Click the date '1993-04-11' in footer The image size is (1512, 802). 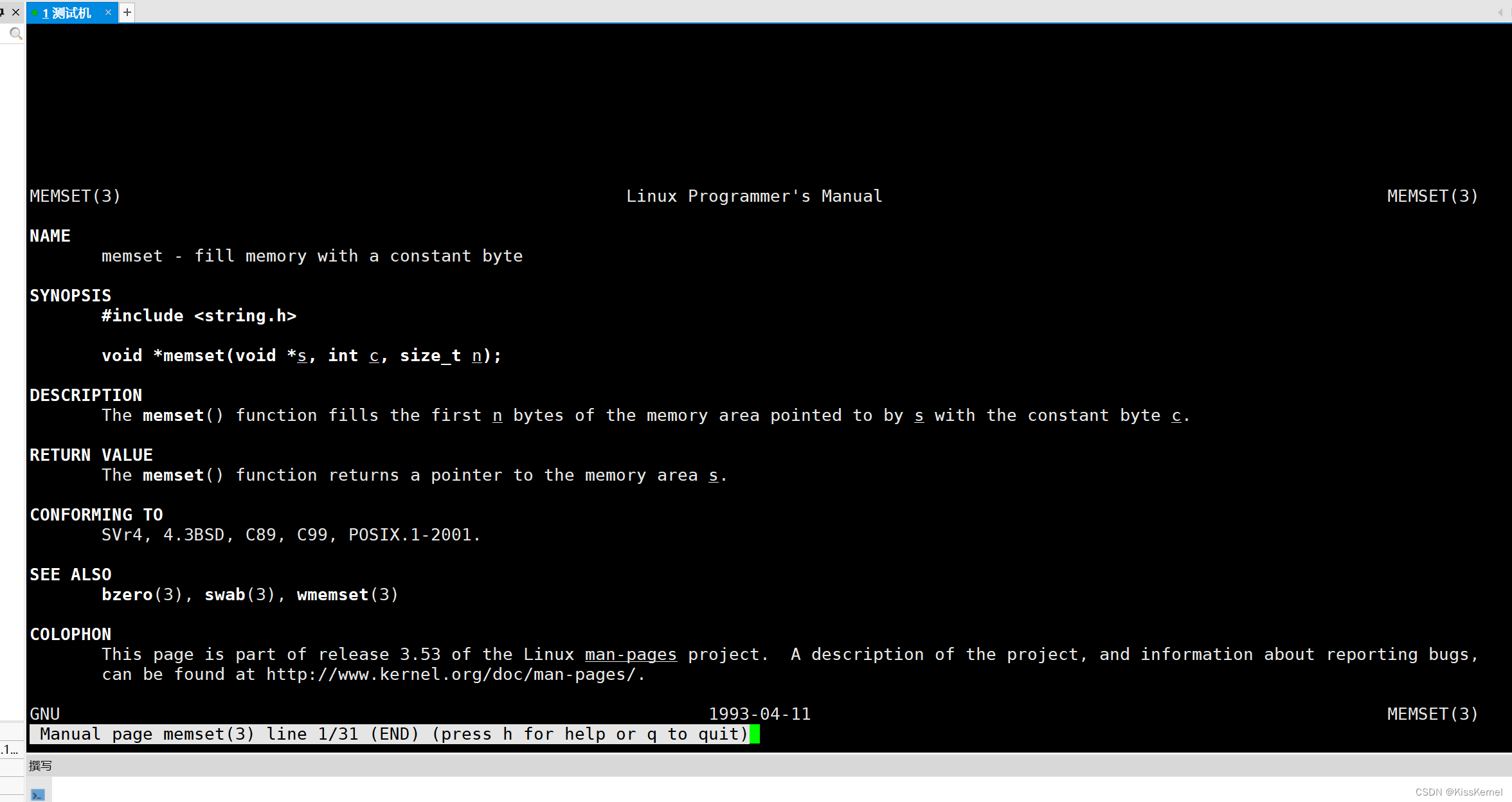[x=760, y=714]
